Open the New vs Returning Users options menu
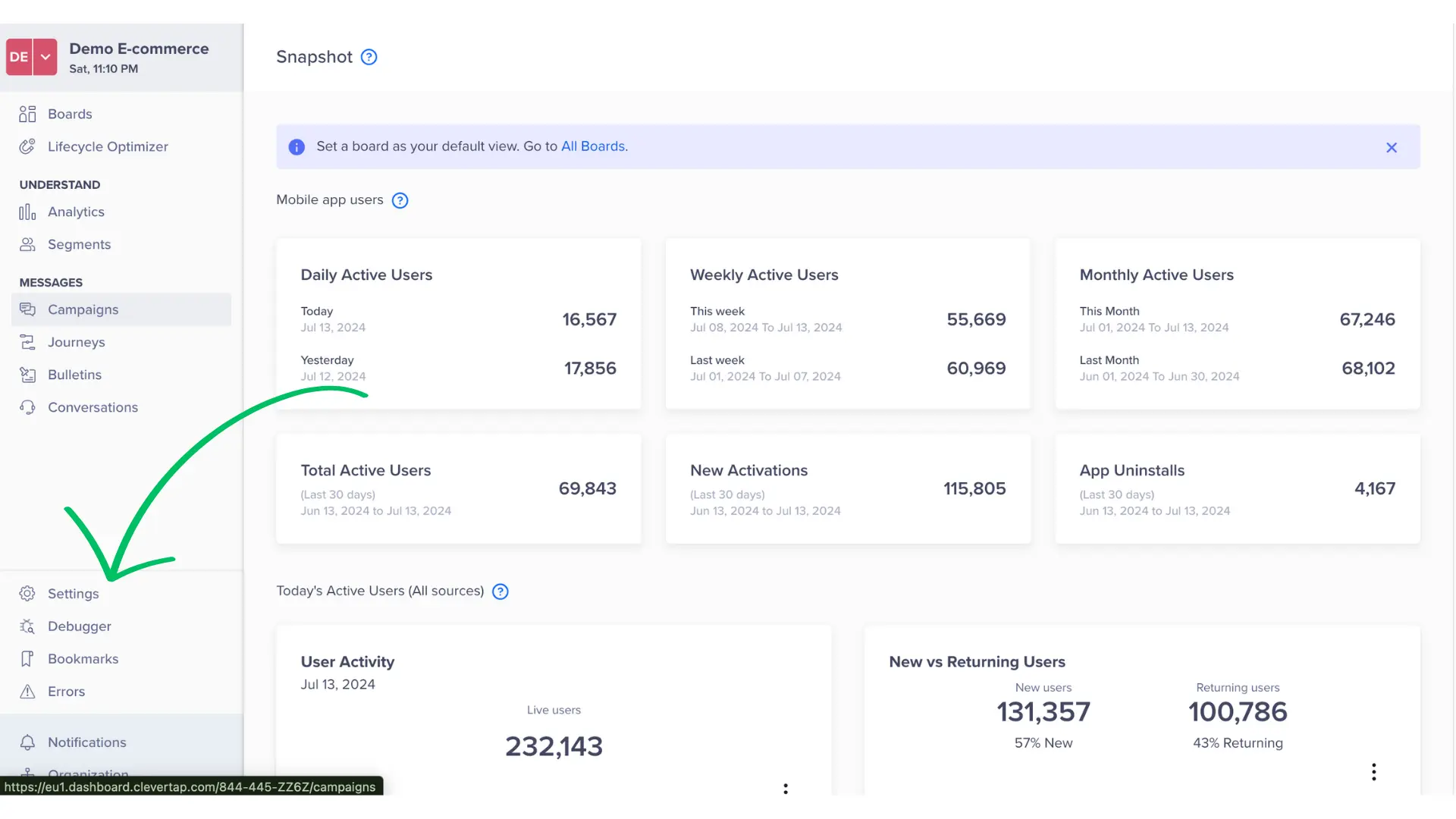Screen dimensions: 1456x819 point(1373,772)
